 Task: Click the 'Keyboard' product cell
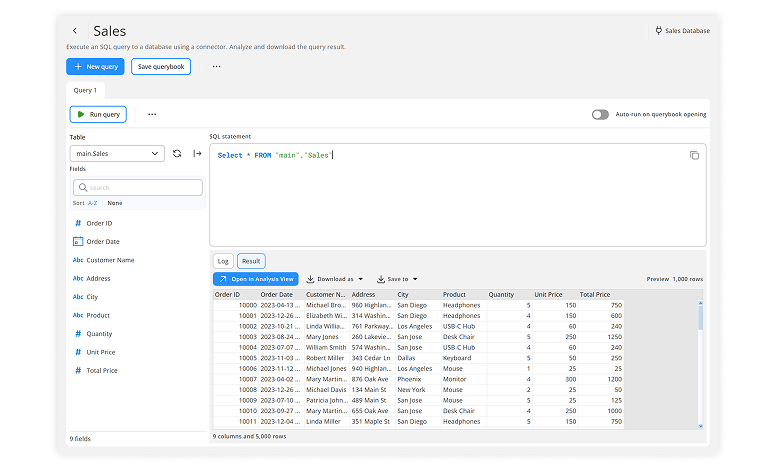pyautogui.click(x=464, y=358)
